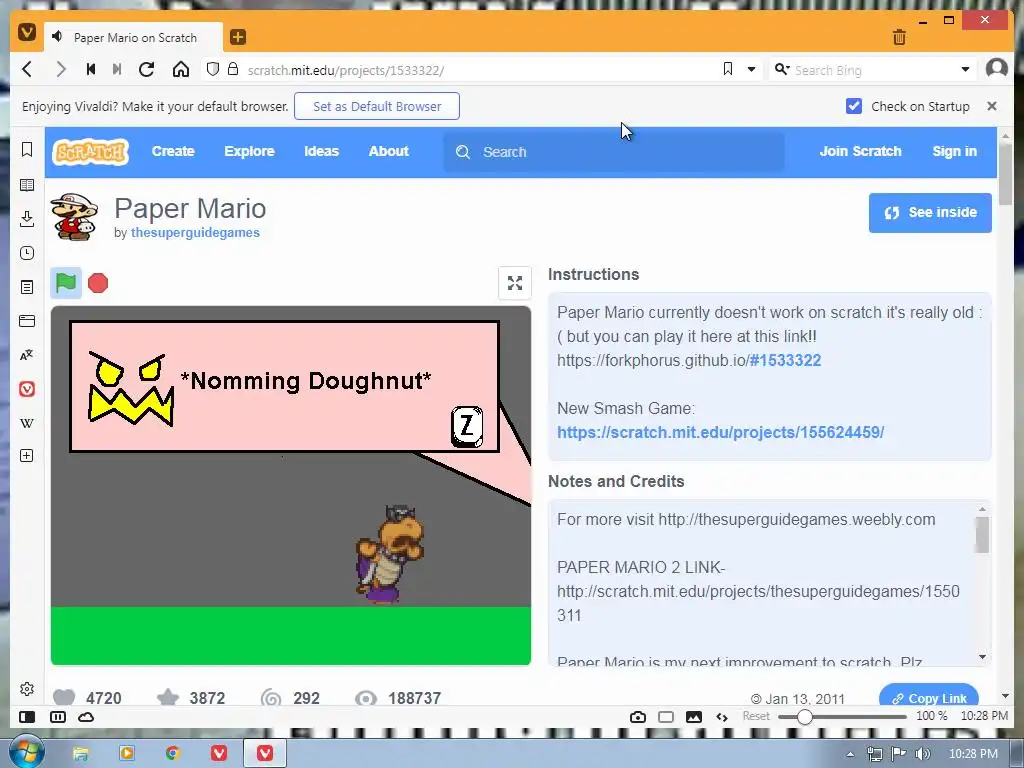
Task: Add a new web panel
Action: click(x=27, y=456)
